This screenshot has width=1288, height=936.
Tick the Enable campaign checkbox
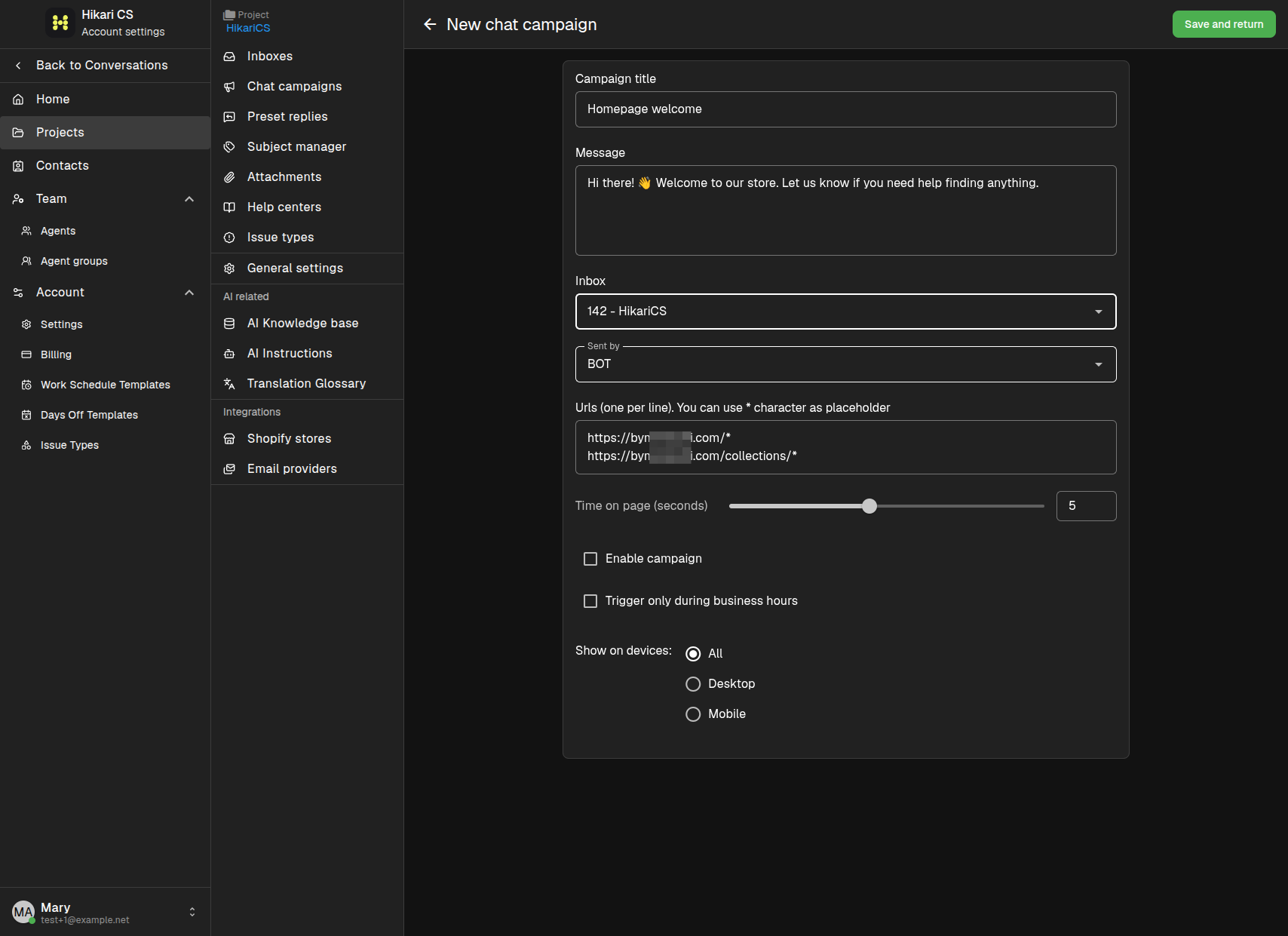pos(590,559)
